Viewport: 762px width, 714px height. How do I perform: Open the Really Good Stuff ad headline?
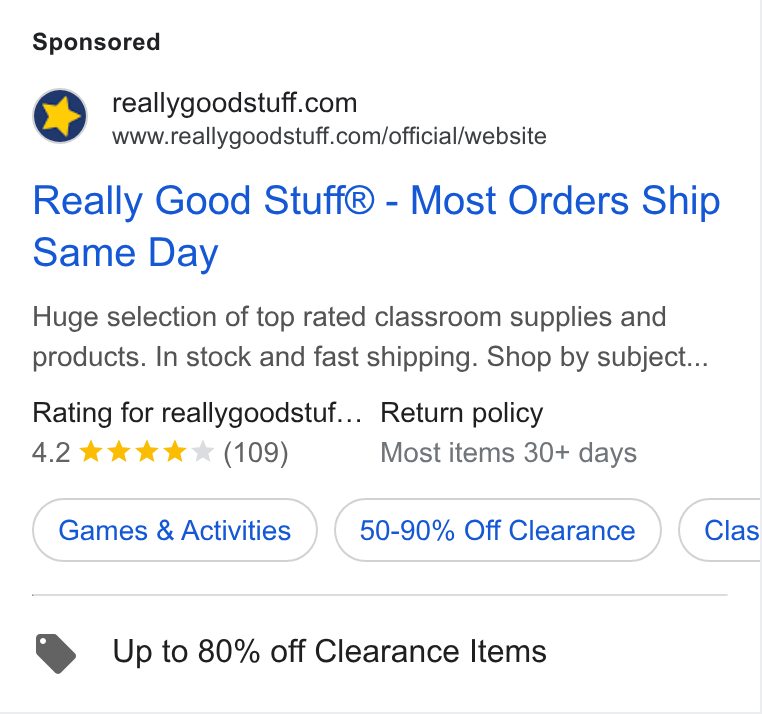(376, 226)
